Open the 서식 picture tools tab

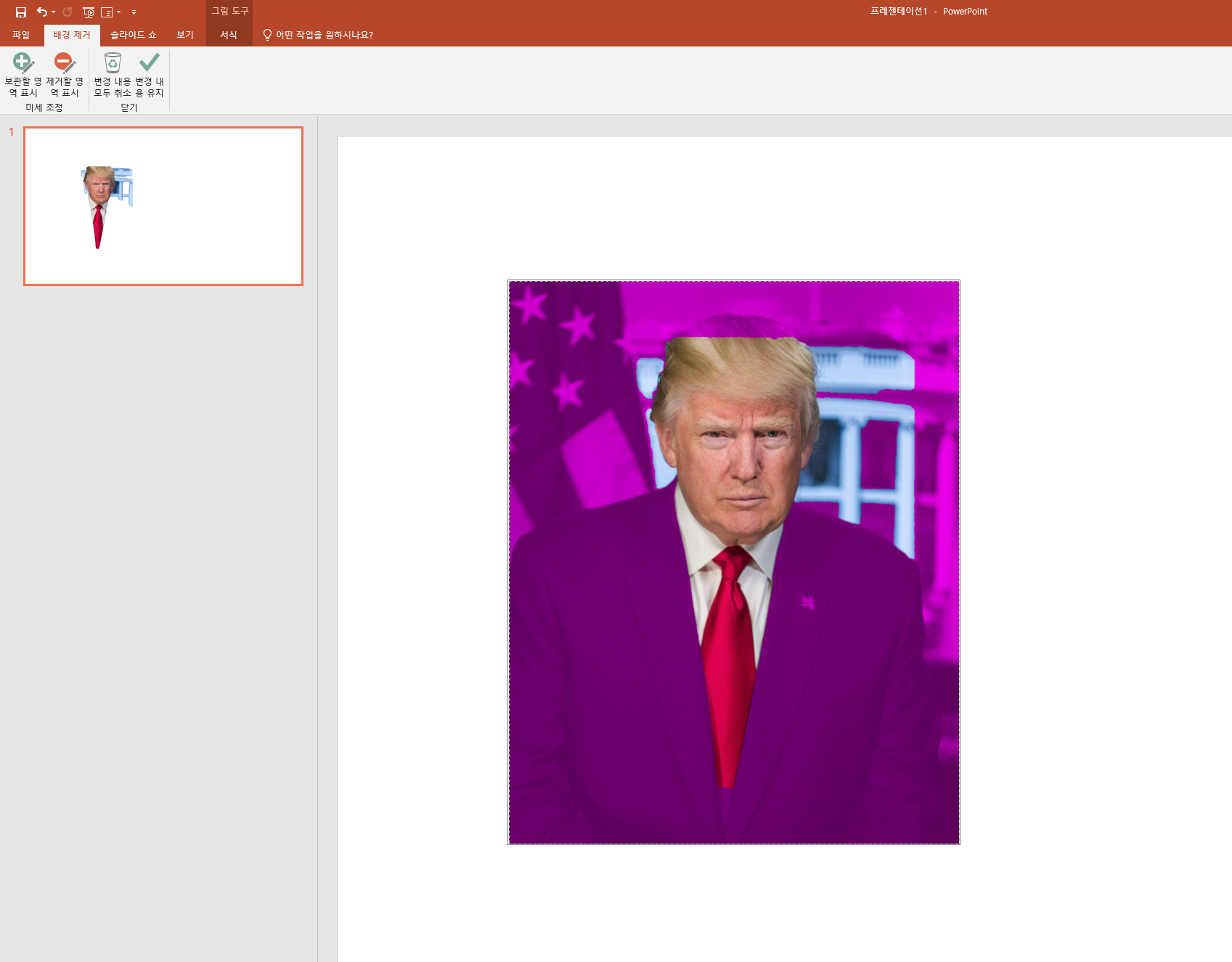pos(229,35)
